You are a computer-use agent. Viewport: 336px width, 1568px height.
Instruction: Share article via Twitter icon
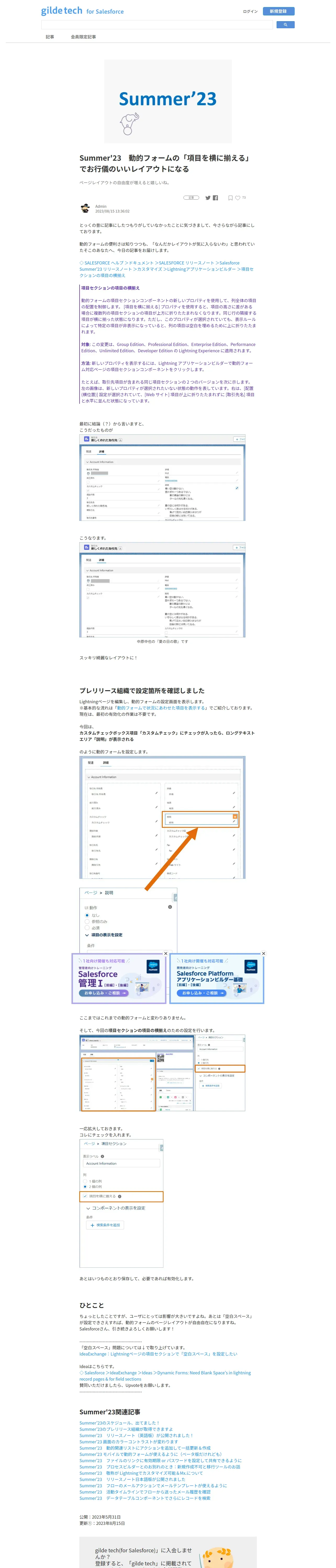[208, 198]
